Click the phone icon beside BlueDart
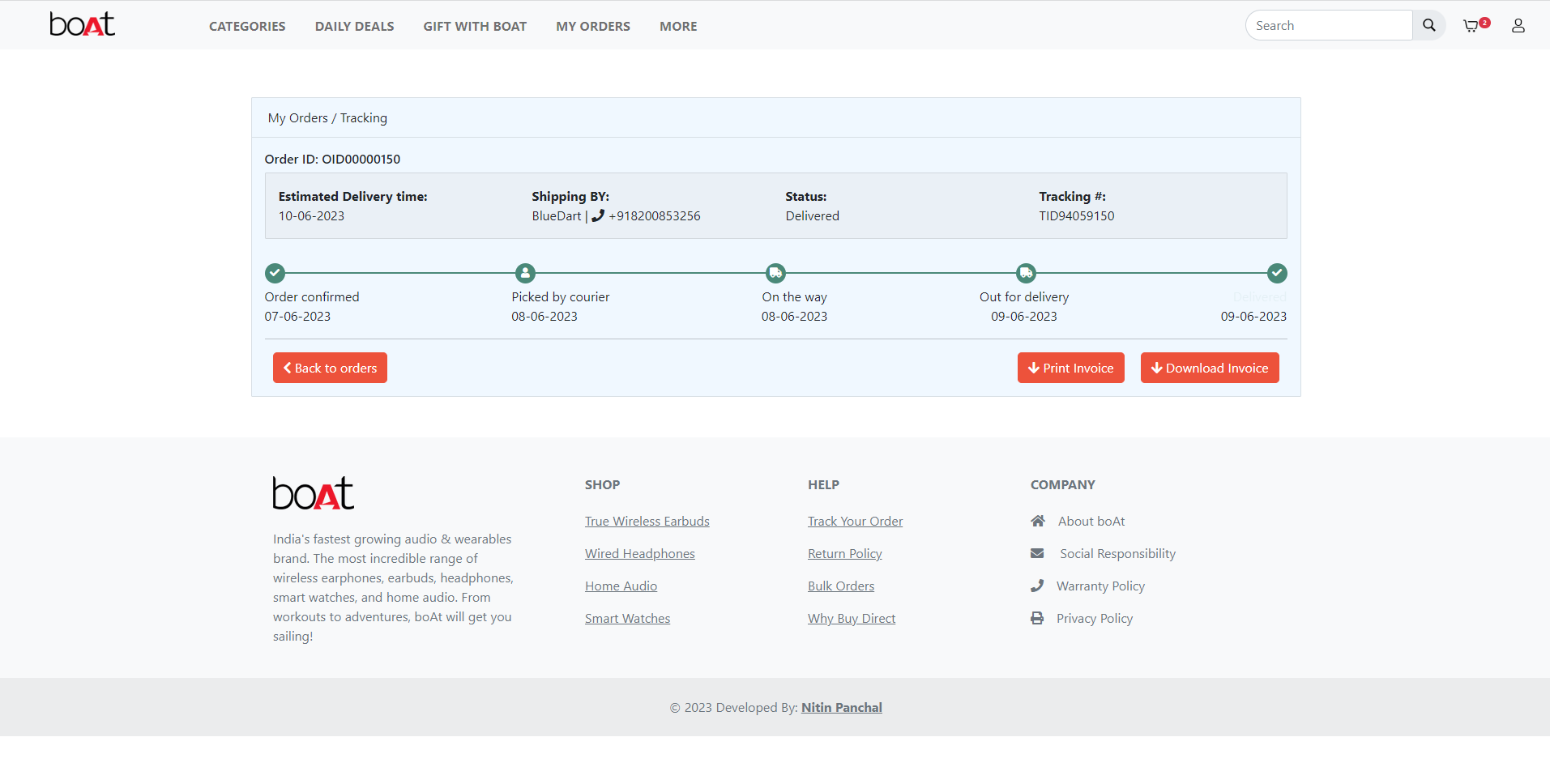The width and height of the screenshot is (1550, 784). pos(598,215)
